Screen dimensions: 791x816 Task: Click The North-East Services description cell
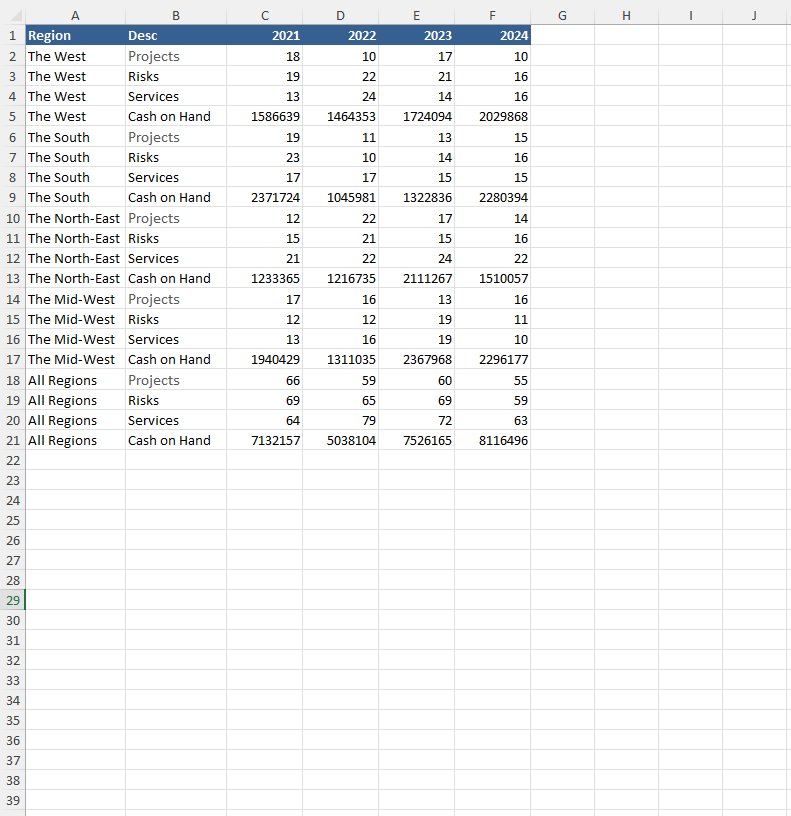coord(176,259)
